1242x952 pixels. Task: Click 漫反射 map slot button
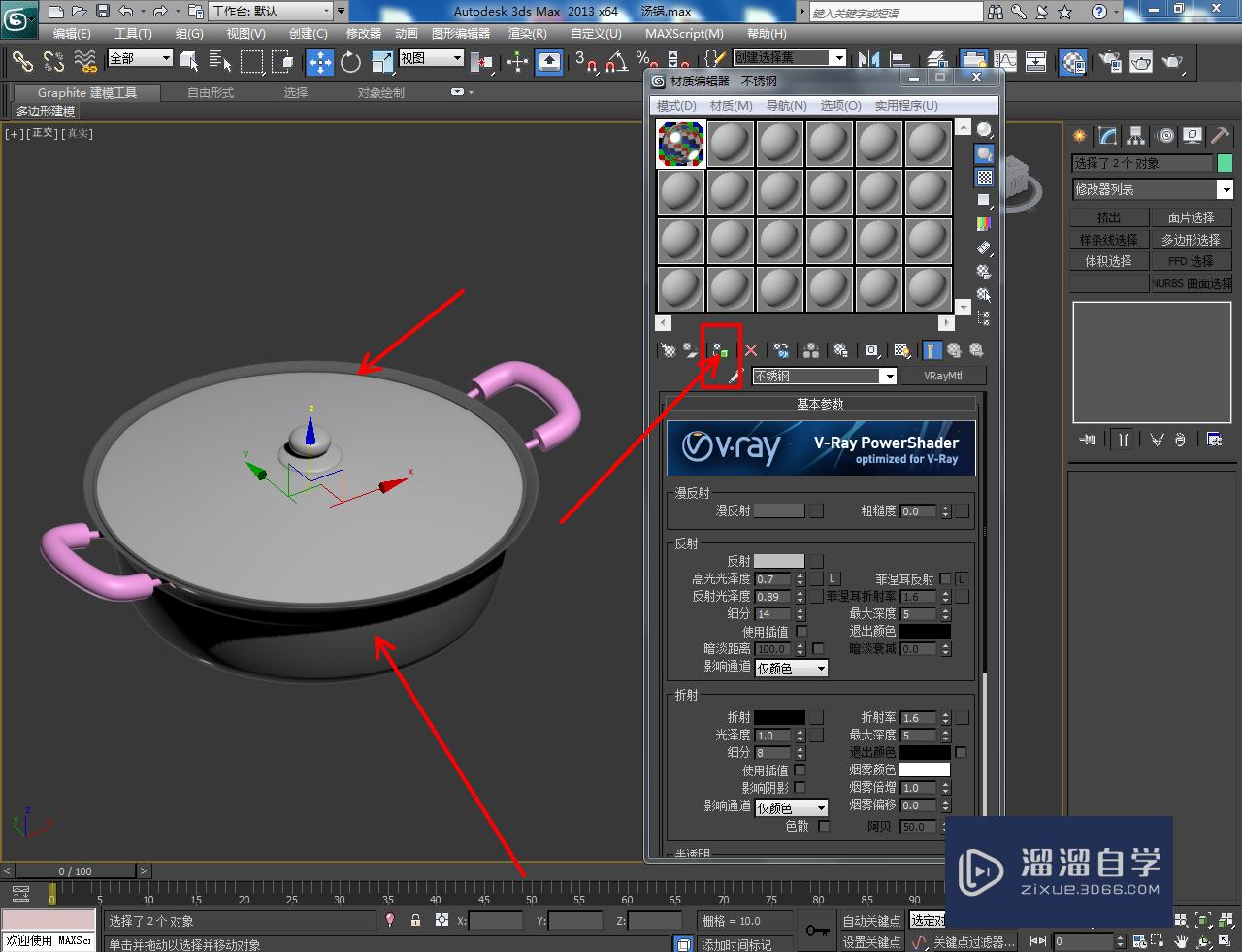point(817,510)
